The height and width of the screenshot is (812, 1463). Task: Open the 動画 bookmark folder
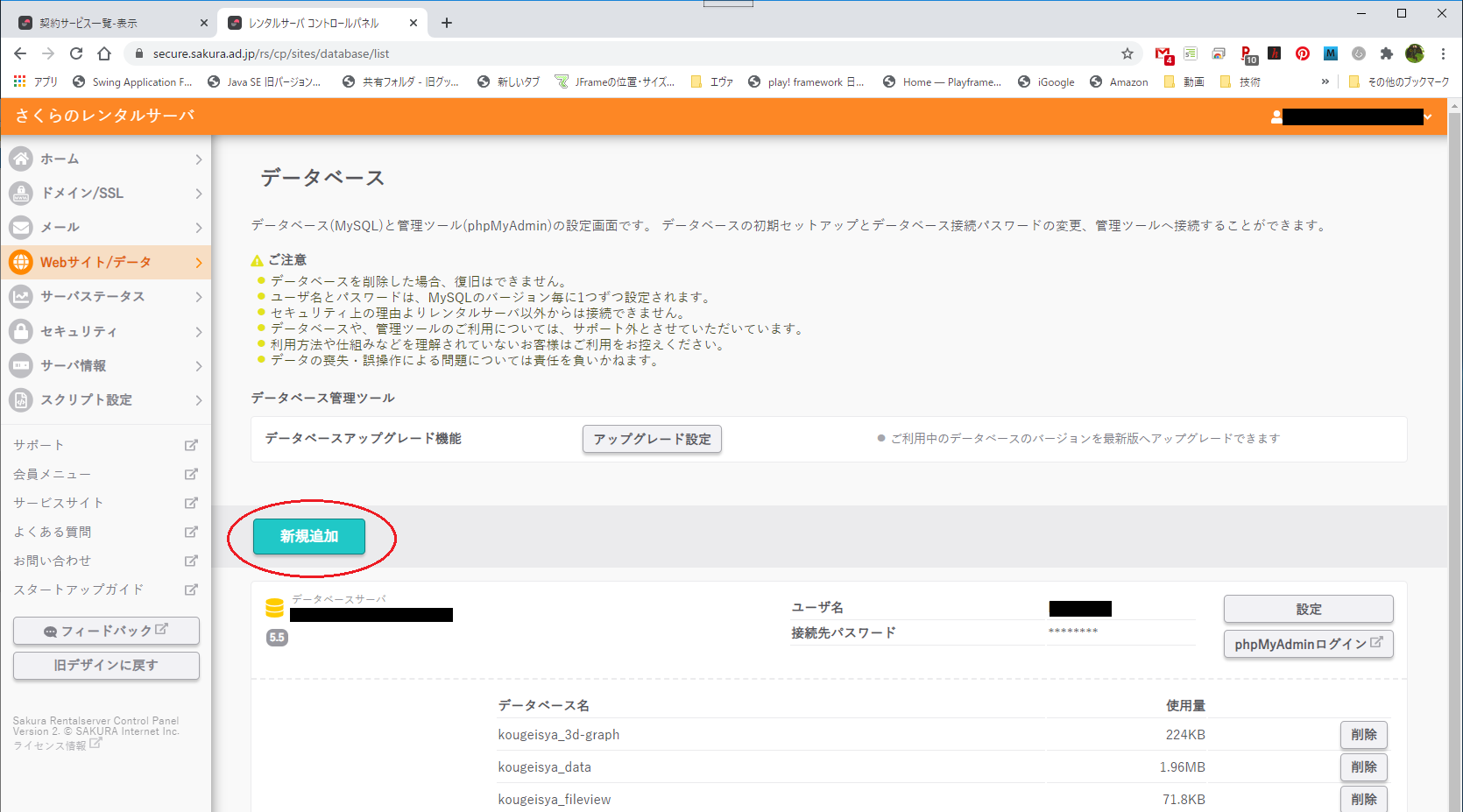coord(1184,81)
